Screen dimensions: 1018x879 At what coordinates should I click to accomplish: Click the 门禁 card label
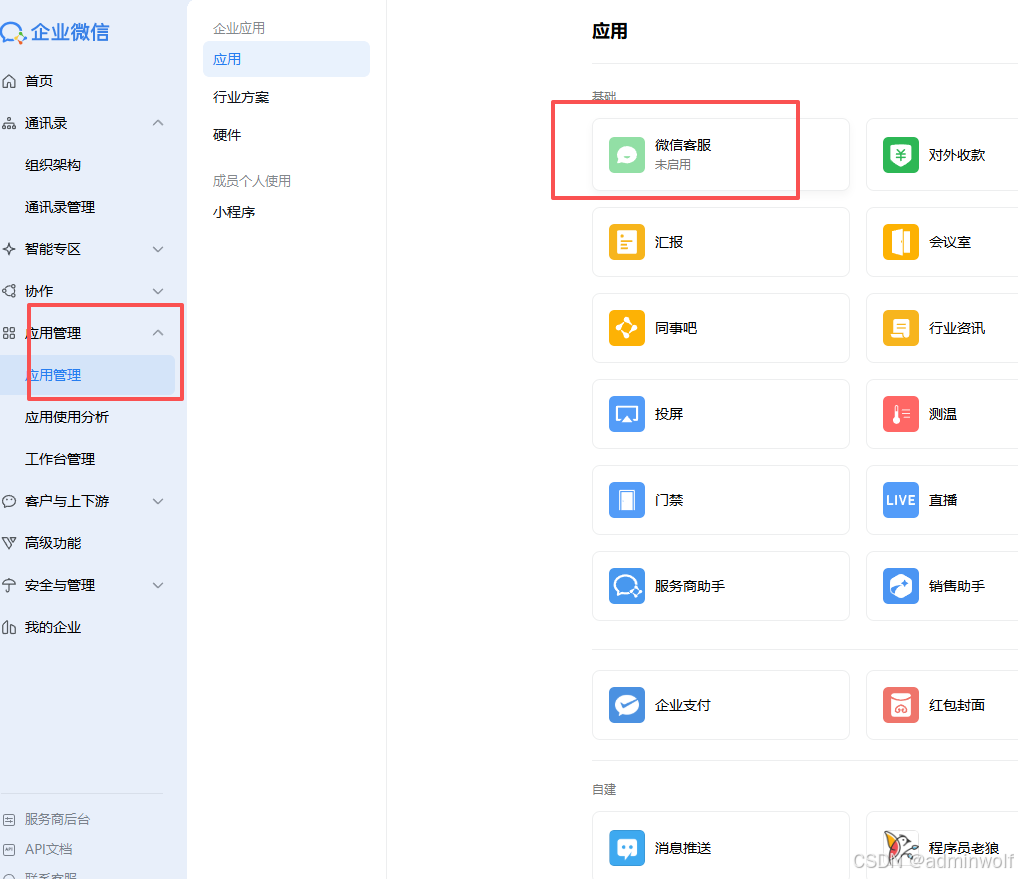click(669, 501)
